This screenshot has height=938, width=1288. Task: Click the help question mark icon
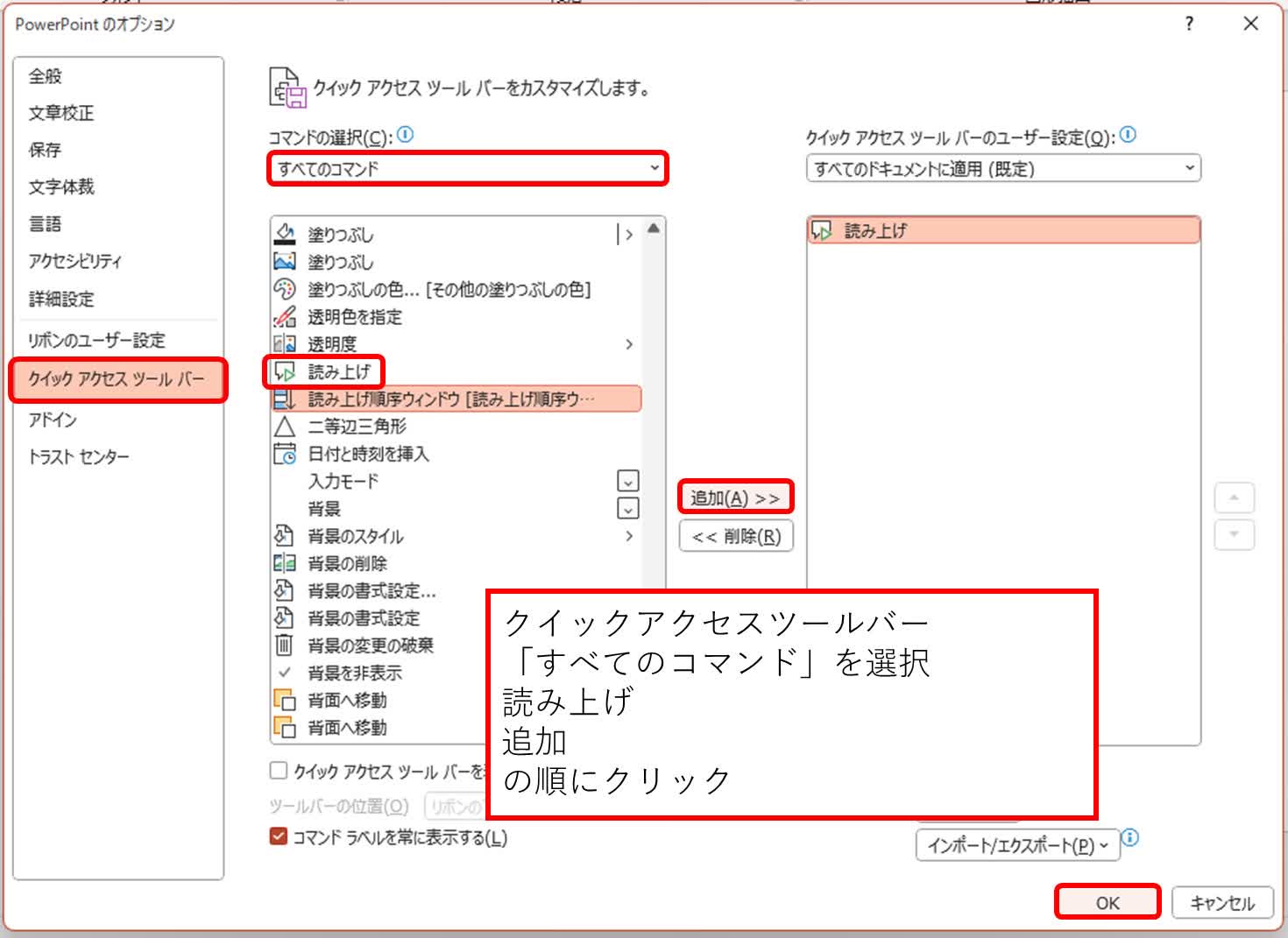click(1189, 24)
